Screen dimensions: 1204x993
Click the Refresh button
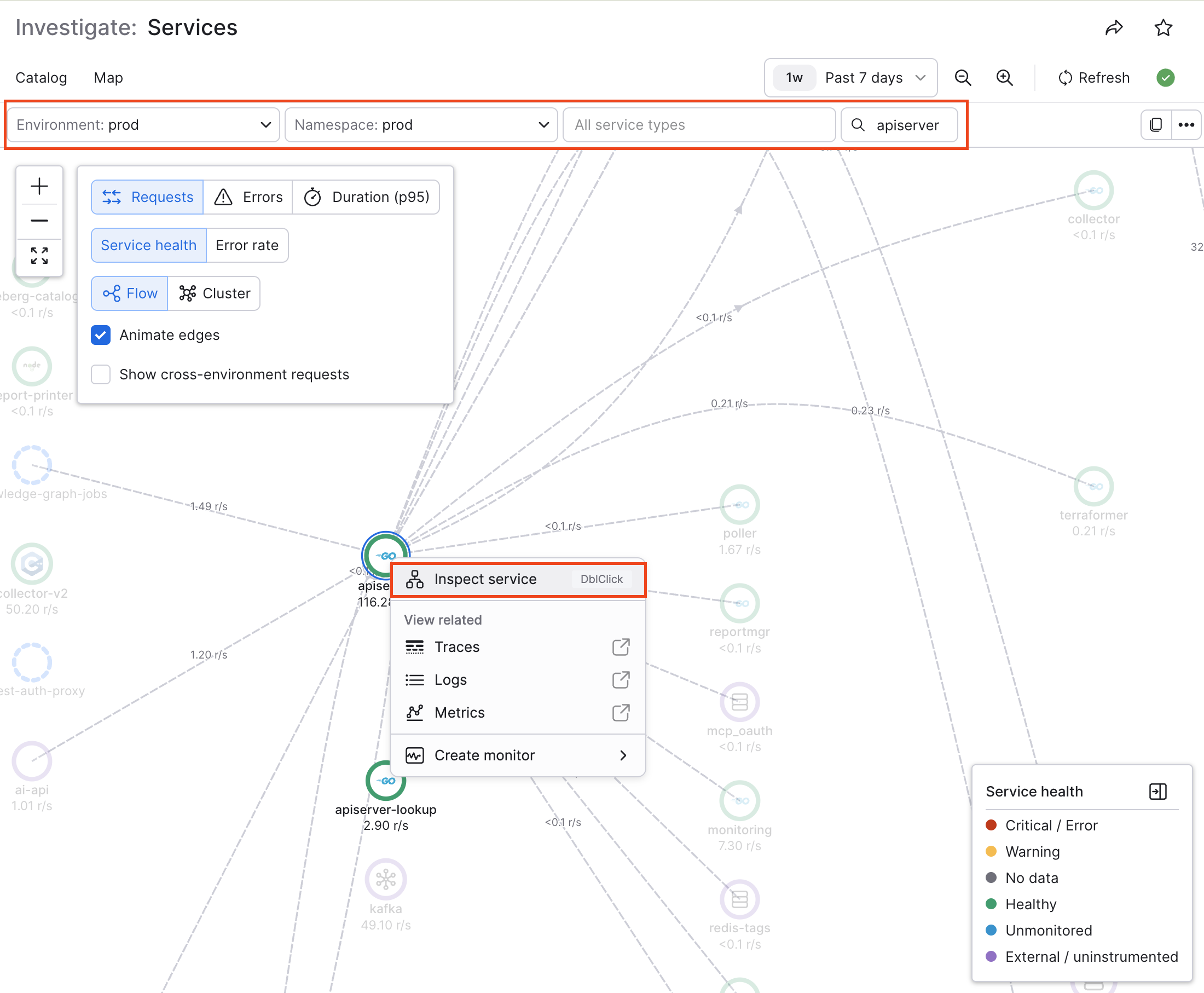click(1093, 78)
